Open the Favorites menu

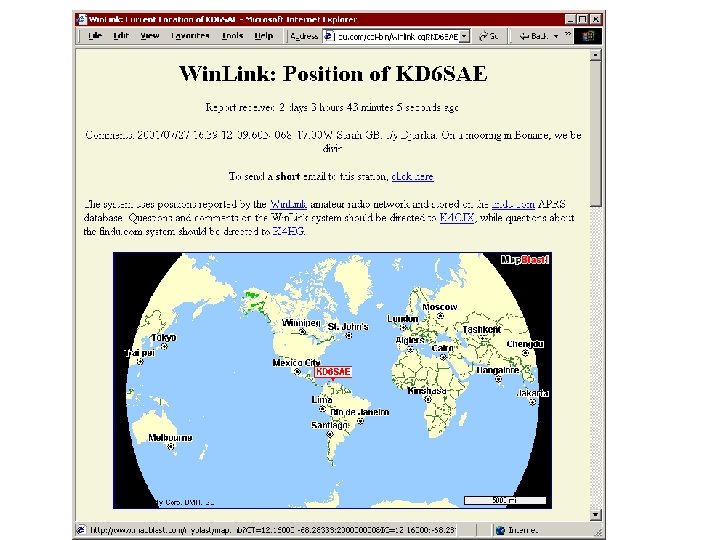[190, 36]
